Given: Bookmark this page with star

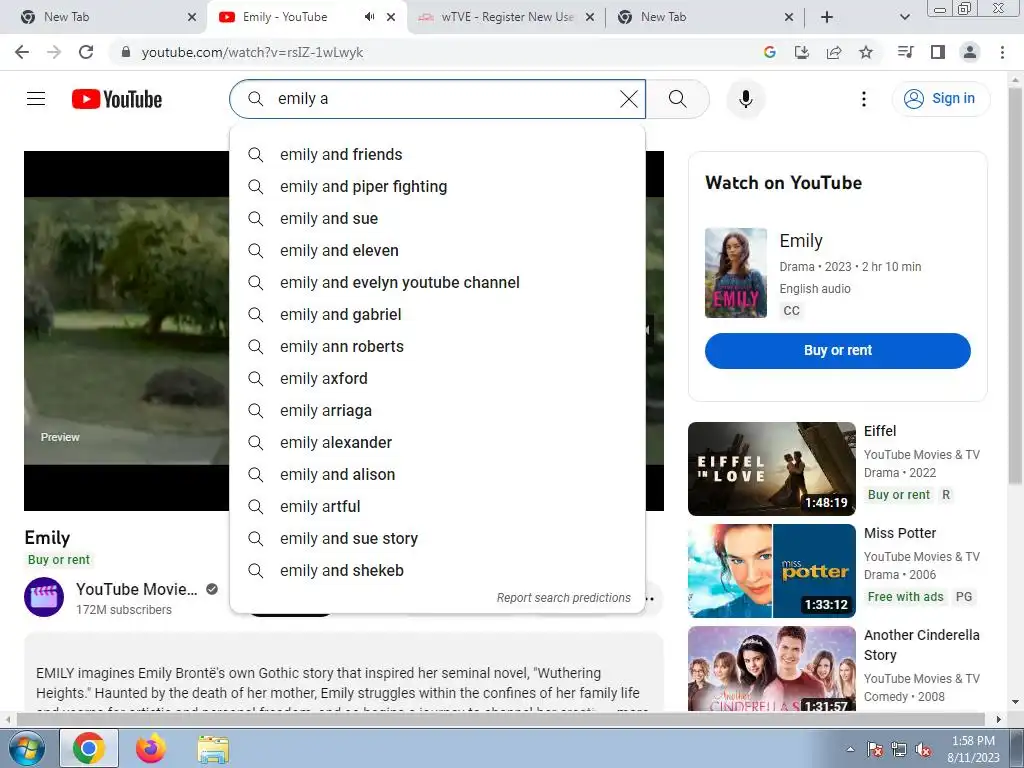Looking at the screenshot, I should tap(866, 52).
